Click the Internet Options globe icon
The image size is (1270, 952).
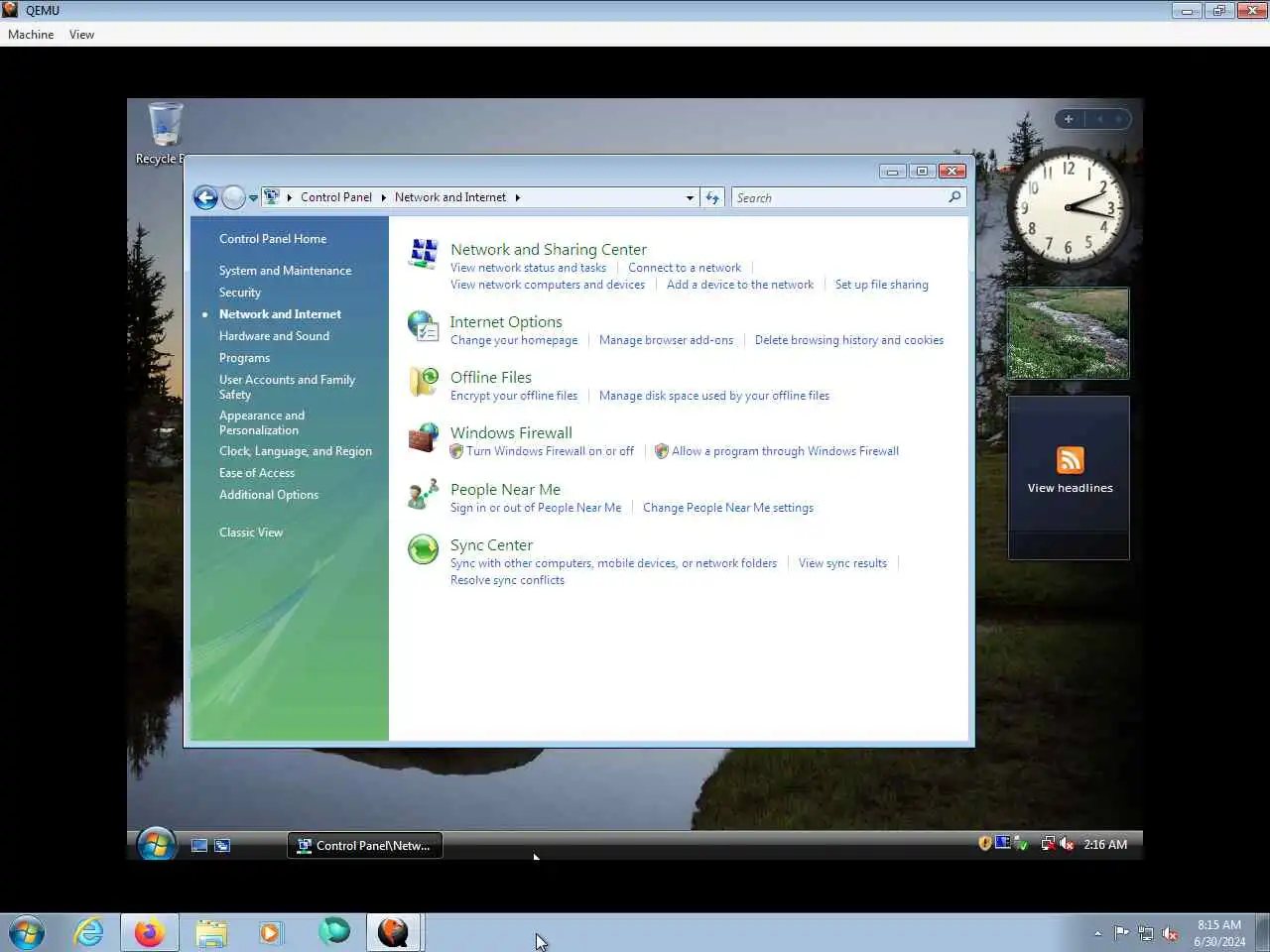tap(423, 326)
